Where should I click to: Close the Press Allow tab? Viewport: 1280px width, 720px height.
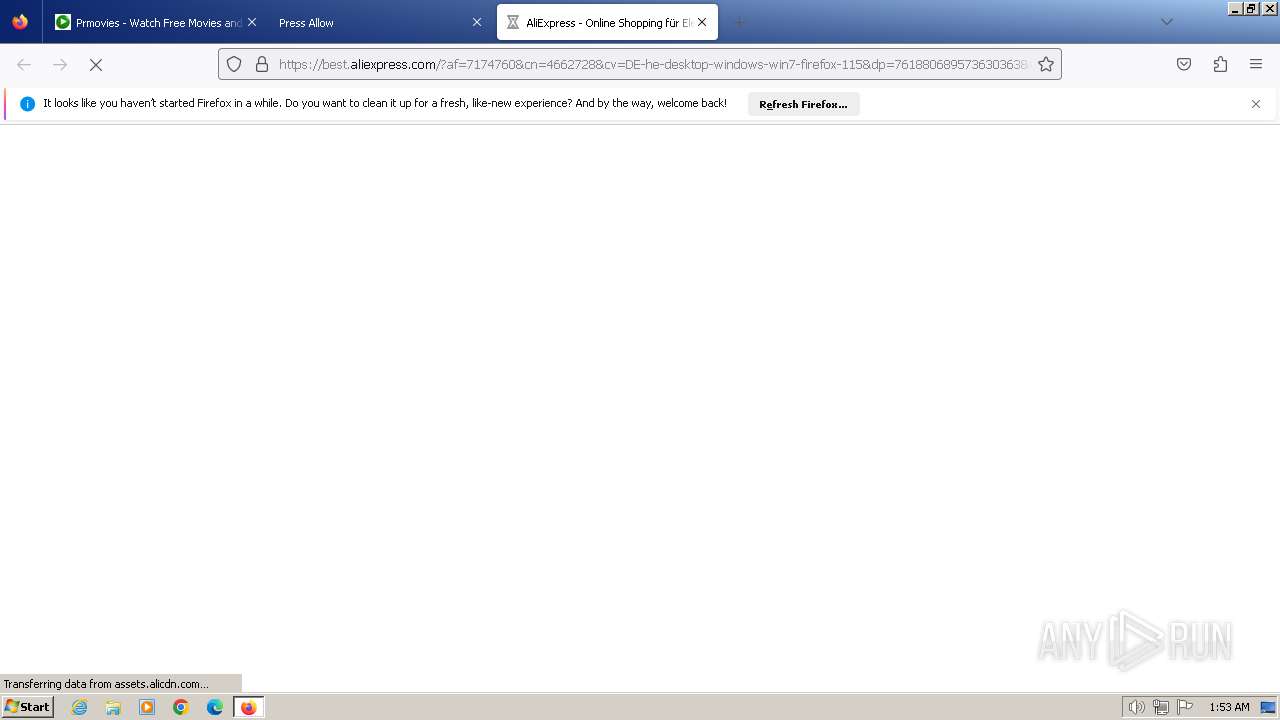[477, 22]
